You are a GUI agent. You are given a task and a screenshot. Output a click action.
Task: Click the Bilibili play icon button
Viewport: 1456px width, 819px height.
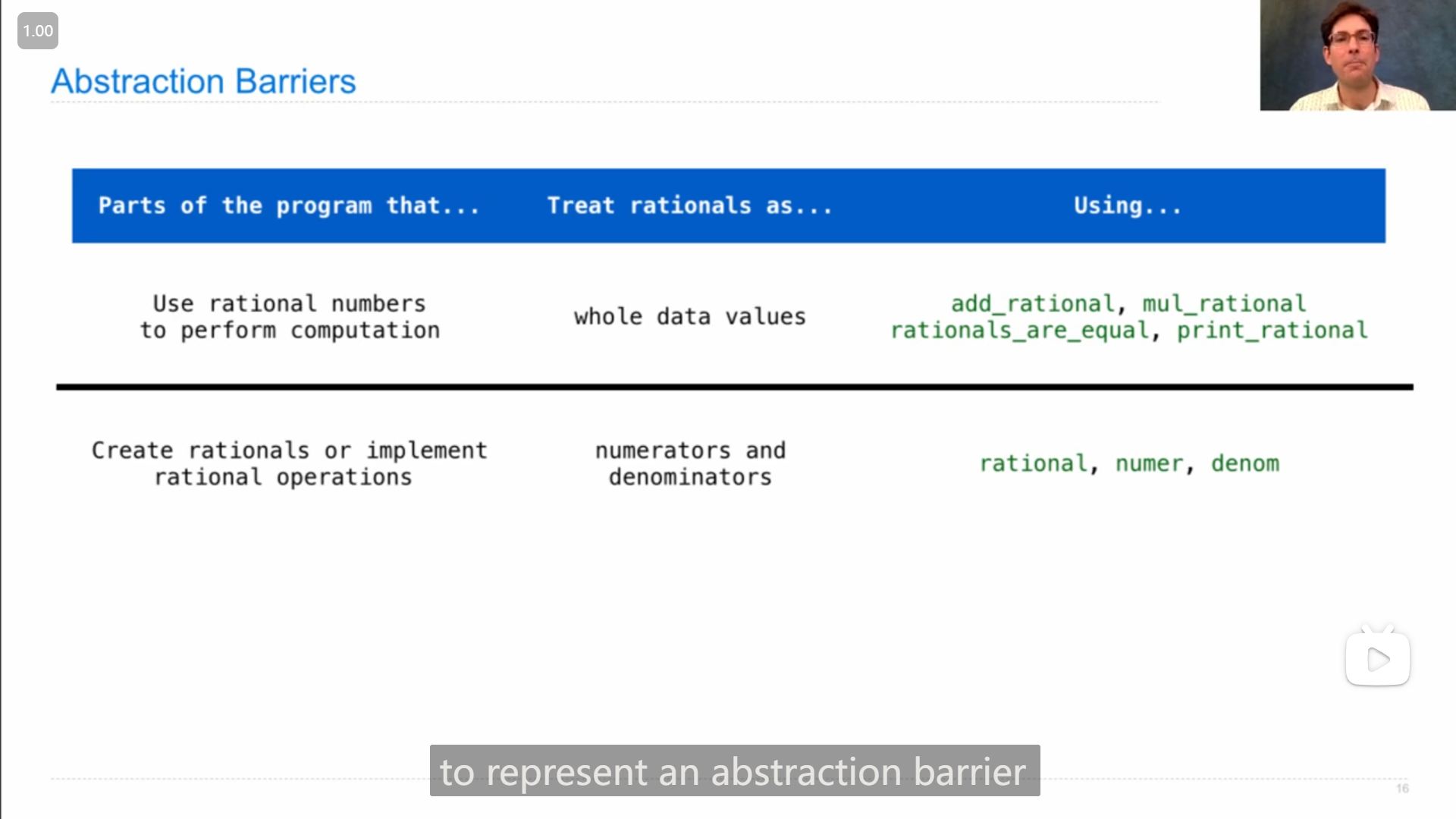(x=1377, y=658)
